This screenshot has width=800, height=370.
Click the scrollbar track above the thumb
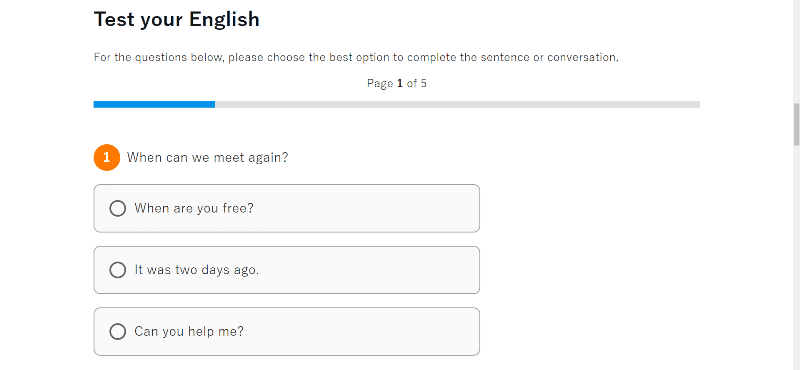click(x=796, y=51)
